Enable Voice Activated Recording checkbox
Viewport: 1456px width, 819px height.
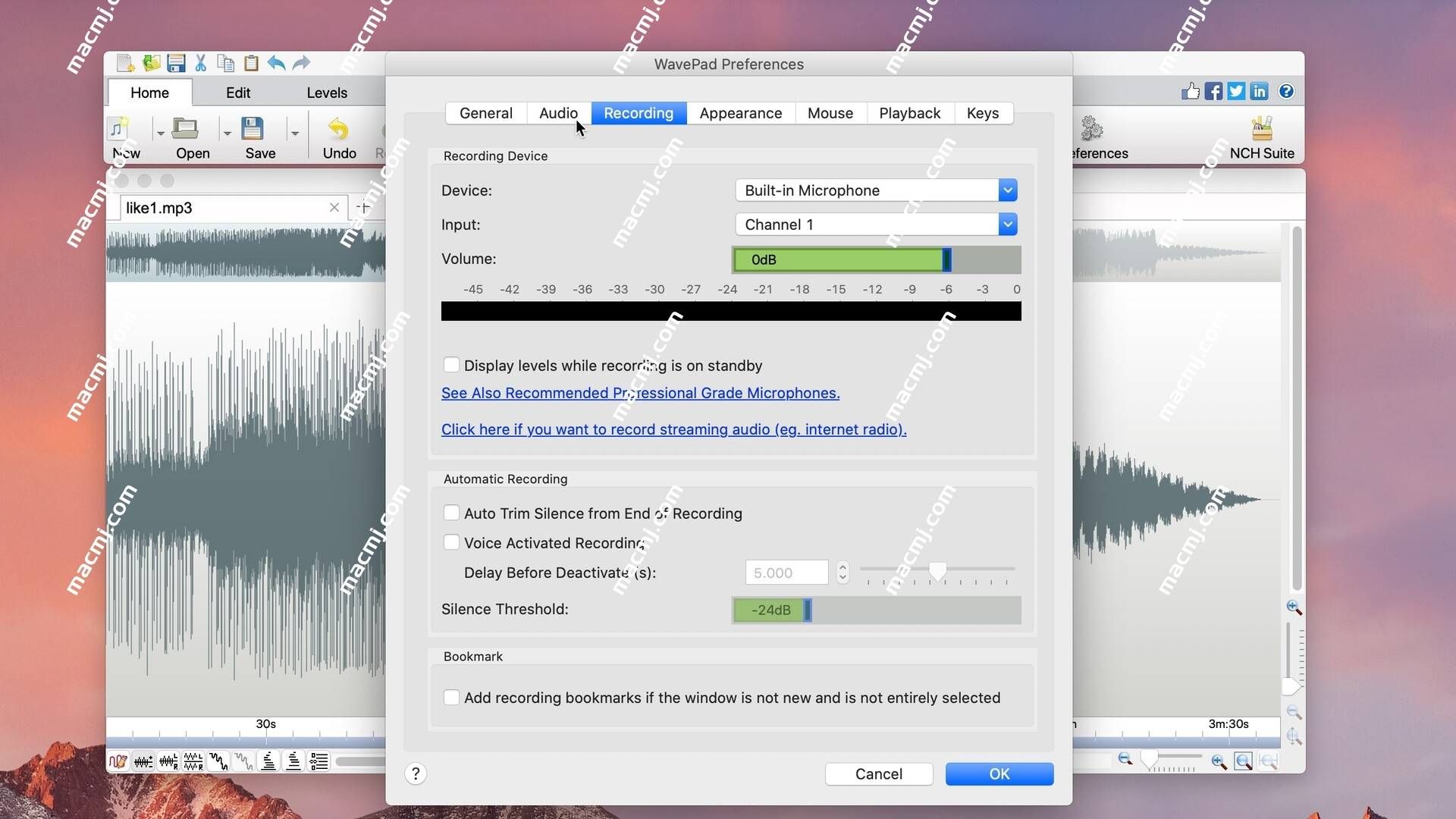click(451, 542)
